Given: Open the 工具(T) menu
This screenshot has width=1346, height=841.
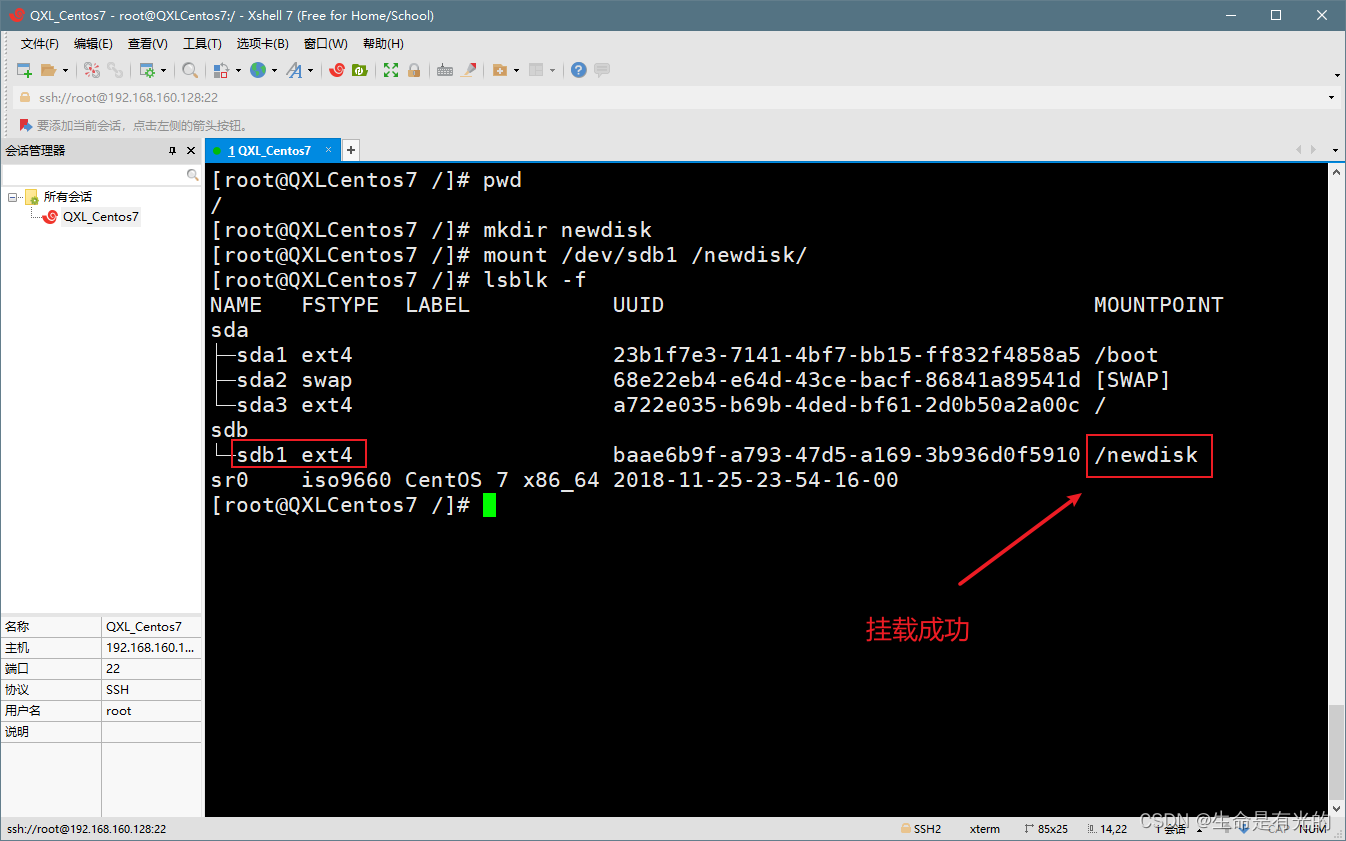Looking at the screenshot, I should tap(202, 44).
